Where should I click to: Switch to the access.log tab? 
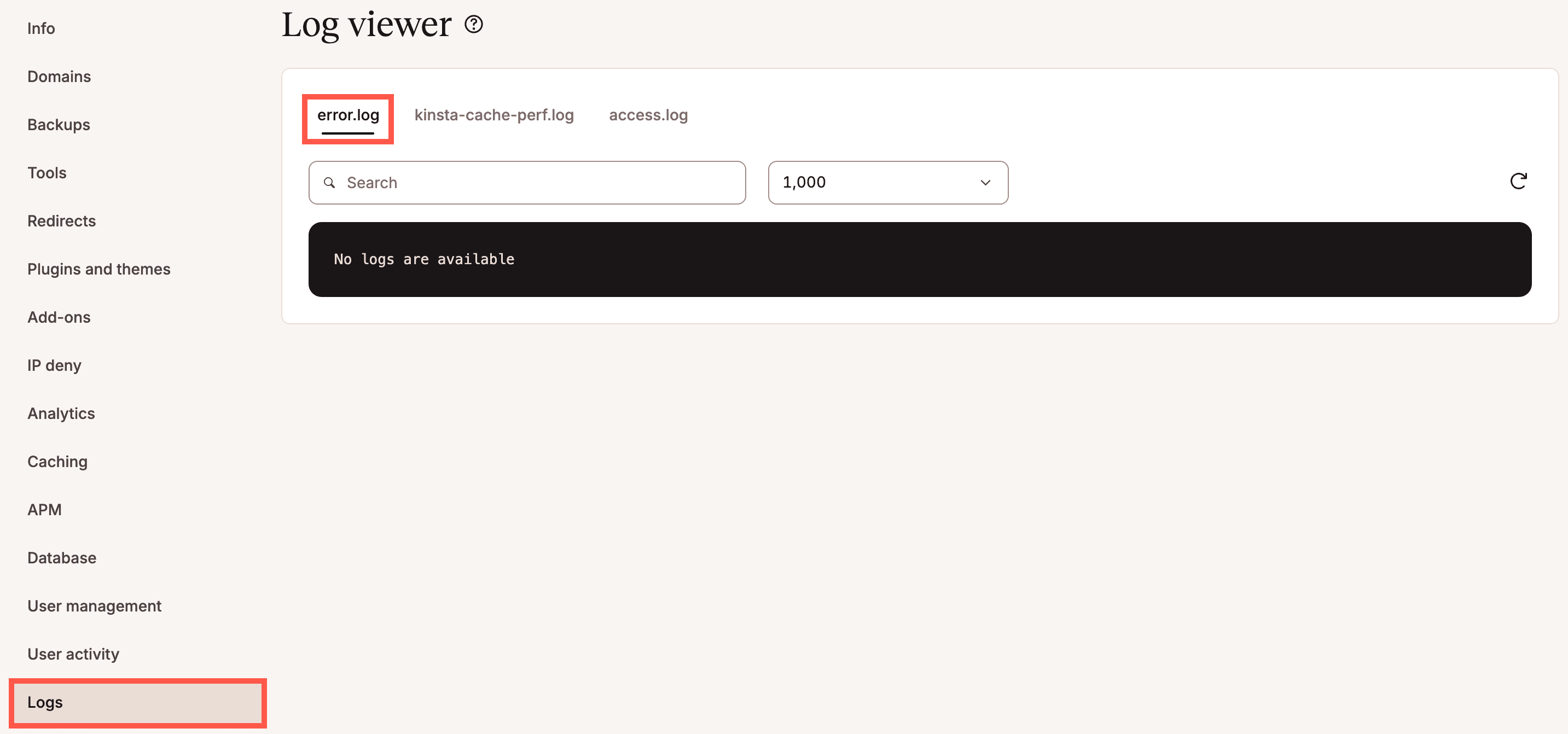[648, 115]
